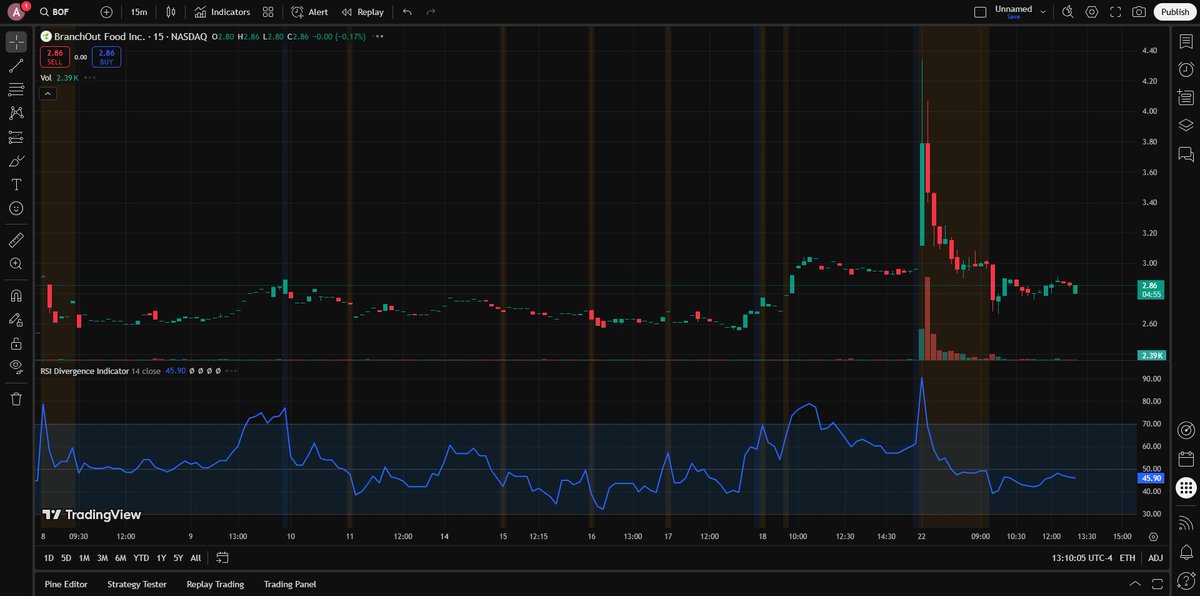
Task: Open the chats panel in right sidebar
Action: coord(1186,154)
